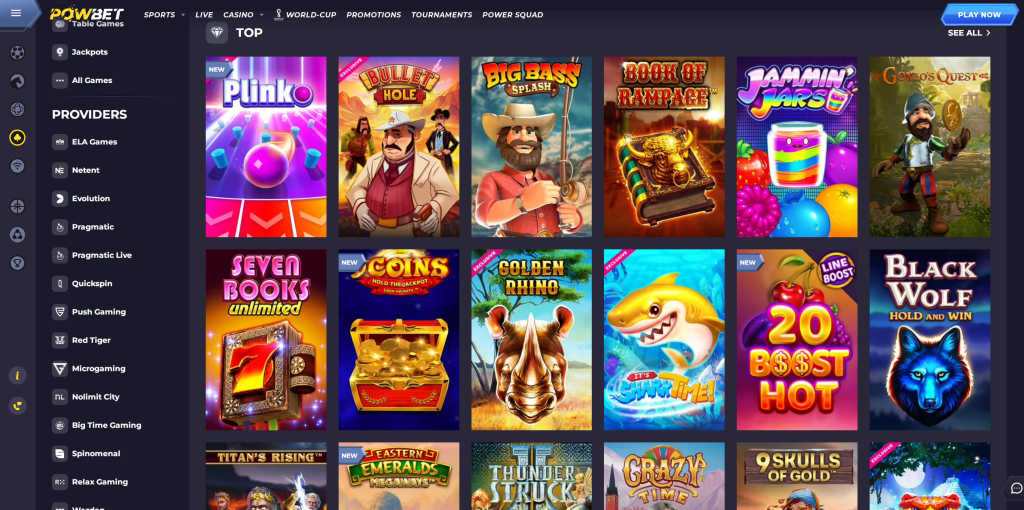1024x510 pixels.
Task: Expand the Casino dropdown arrow
Action: [261, 15]
